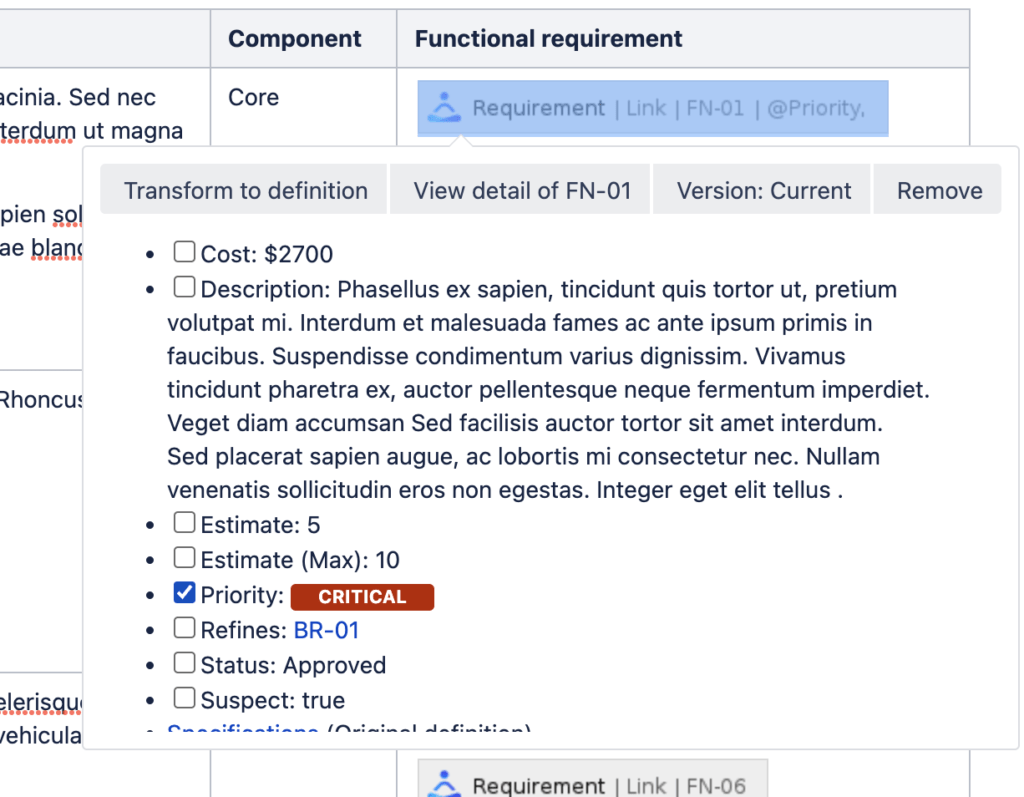1024x797 pixels.
Task: Open View detail of FN-01
Action: coord(520,189)
